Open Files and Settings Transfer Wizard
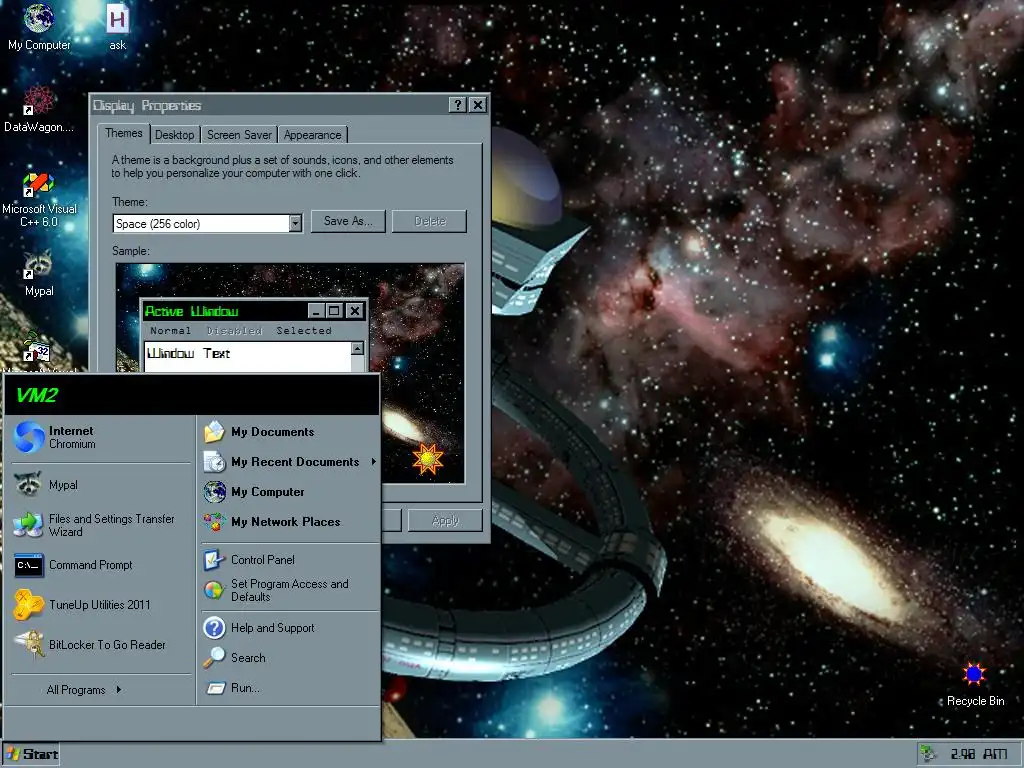 [100, 525]
